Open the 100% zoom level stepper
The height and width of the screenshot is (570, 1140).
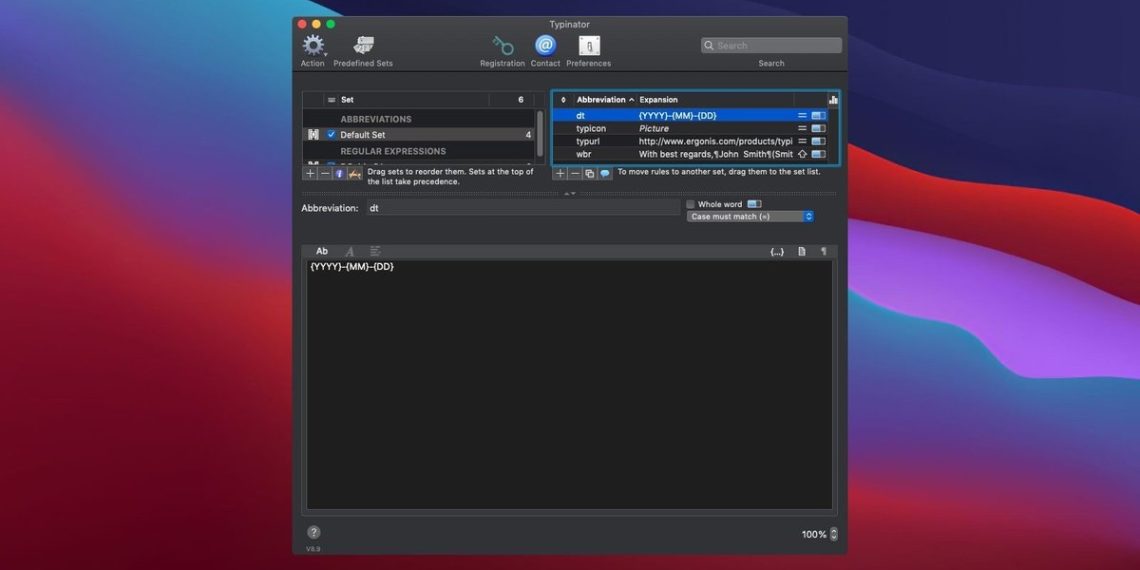834,534
